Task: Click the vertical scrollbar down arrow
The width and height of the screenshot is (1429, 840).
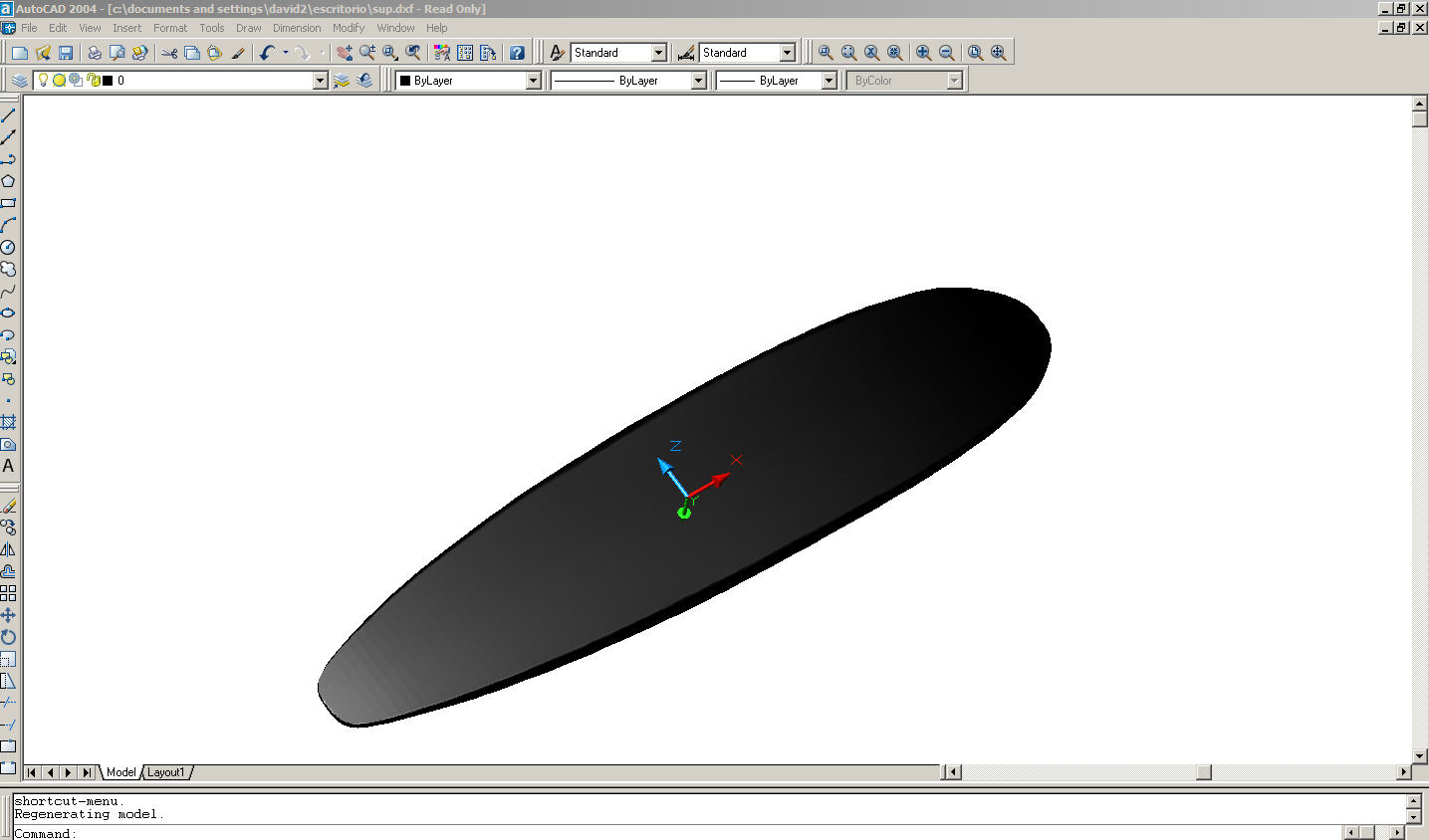Action: coord(1420,756)
